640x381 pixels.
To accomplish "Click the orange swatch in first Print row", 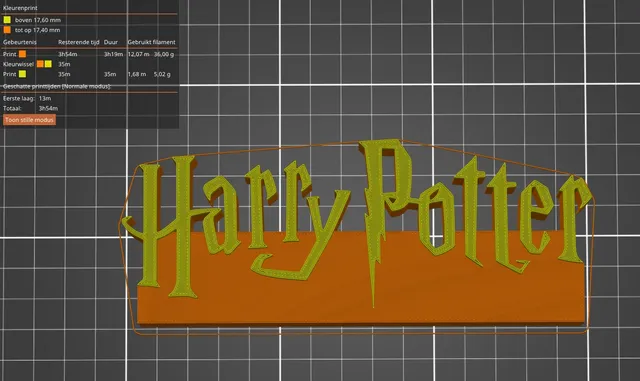I will [22, 54].
